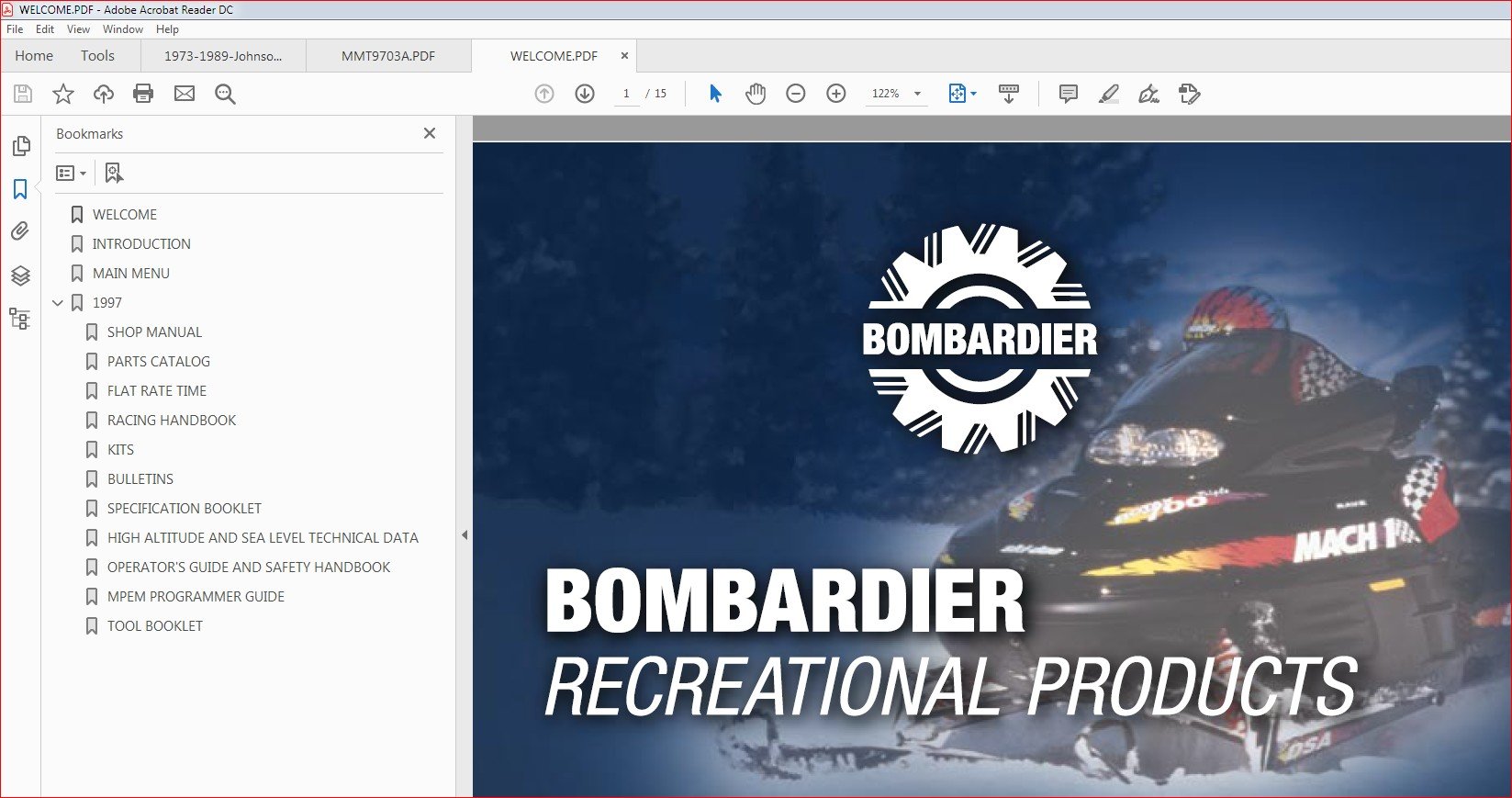The height and width of the screenshot is (798, 1512).
Task: Switch to the Home tab
Action: 34,56
